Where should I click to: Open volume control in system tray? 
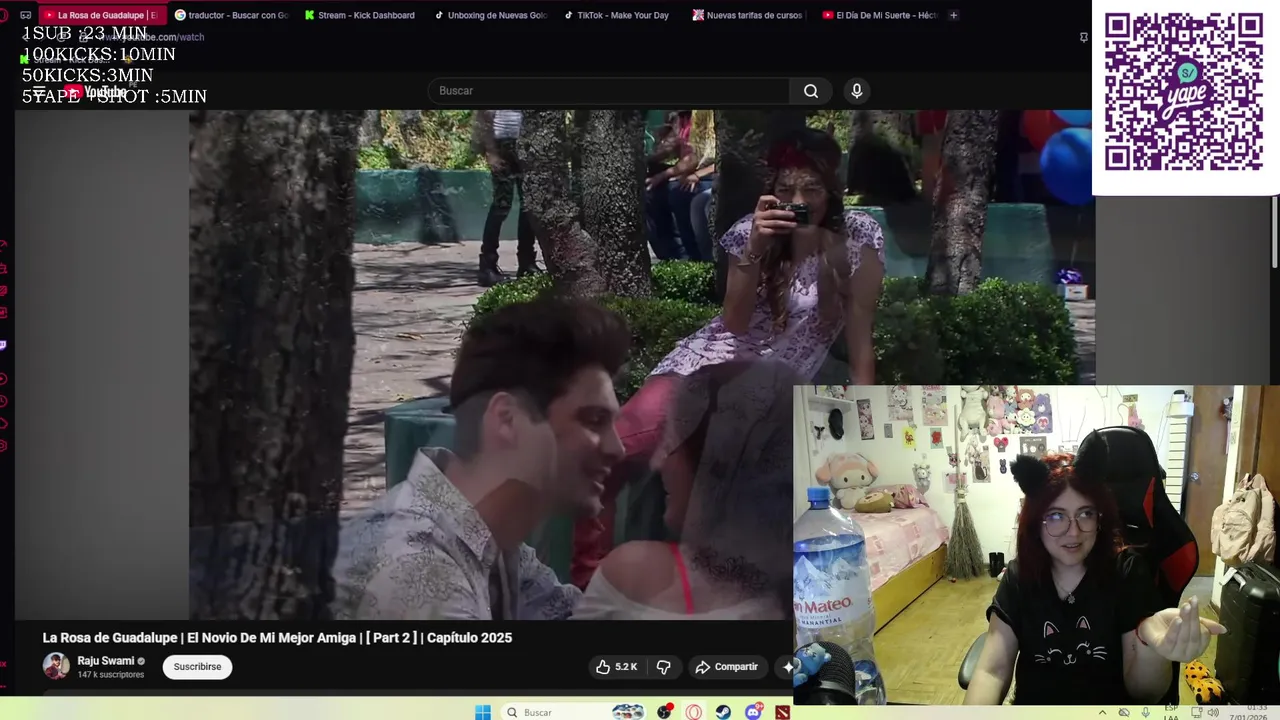coord(1212,712)
